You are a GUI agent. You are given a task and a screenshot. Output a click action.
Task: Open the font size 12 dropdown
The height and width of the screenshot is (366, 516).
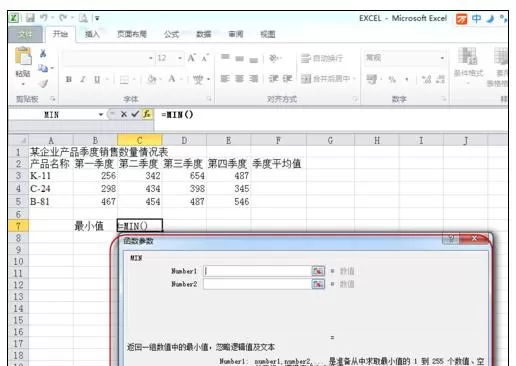[180, 58]
